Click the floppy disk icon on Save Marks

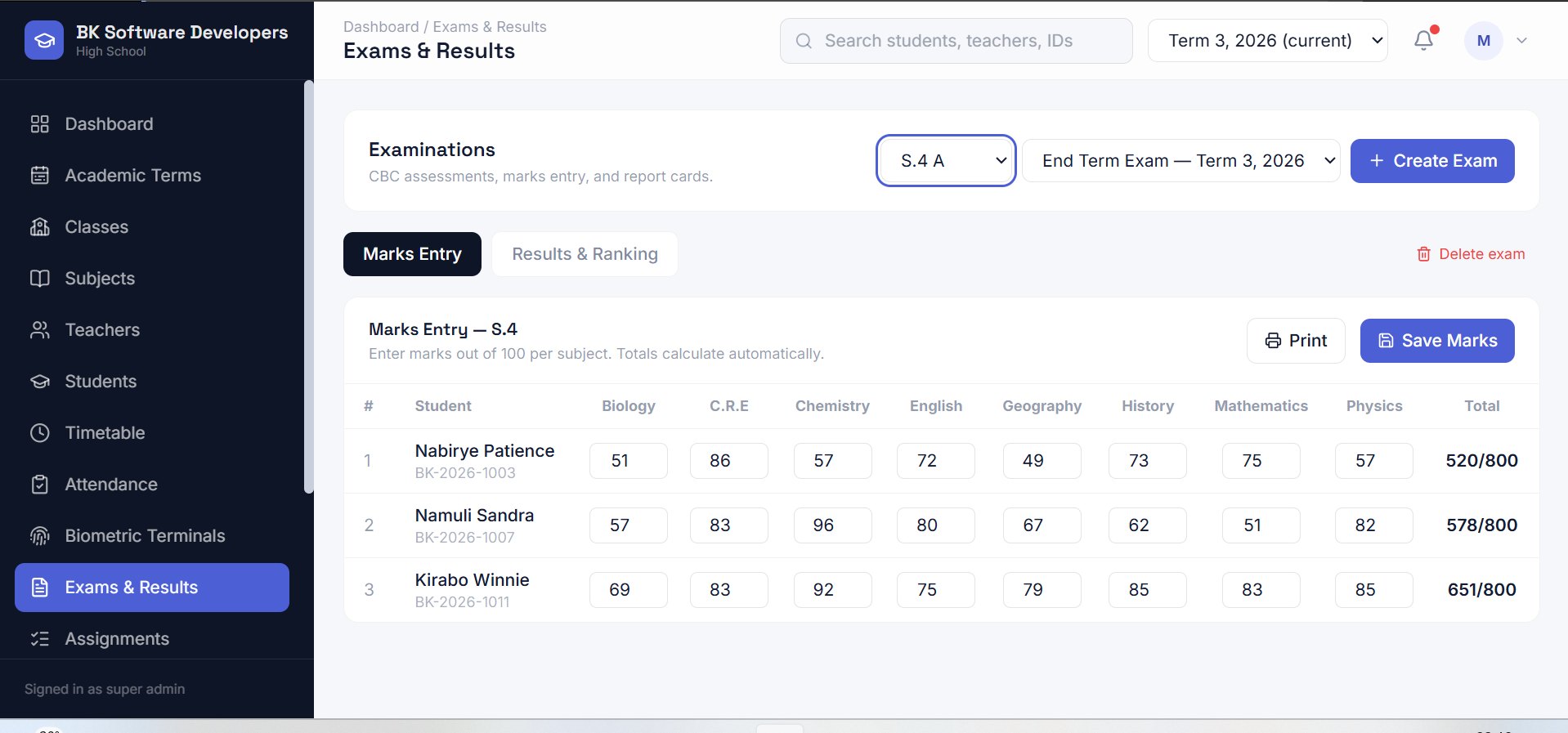[x=1386, y=341]
